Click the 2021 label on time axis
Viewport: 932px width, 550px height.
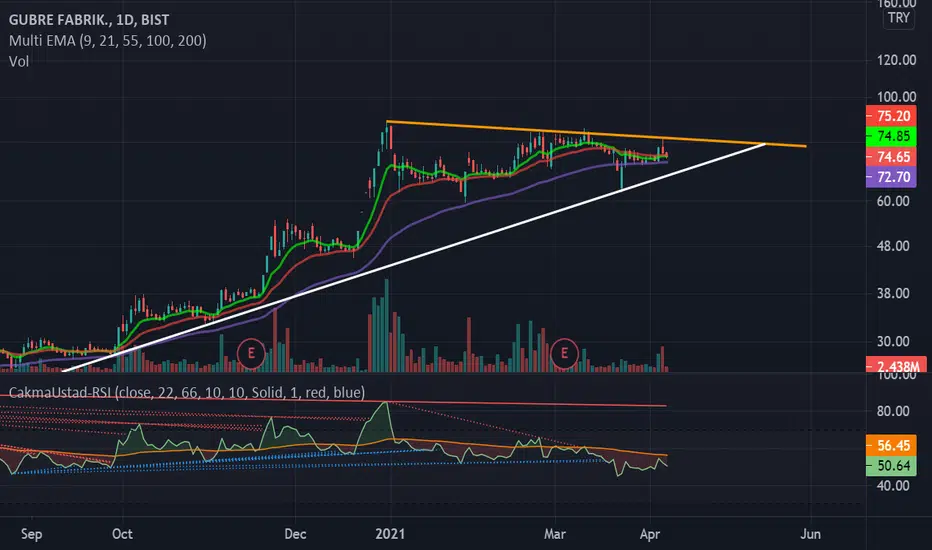pyautogui.click(x=390, y=534)
